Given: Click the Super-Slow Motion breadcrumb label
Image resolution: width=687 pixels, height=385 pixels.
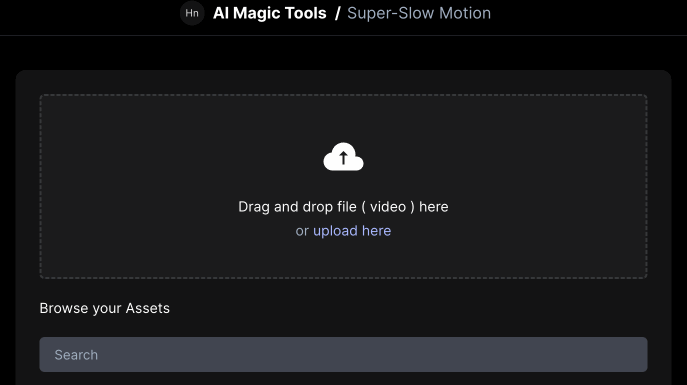Looking at the screenshot, I should click(419, 13).
